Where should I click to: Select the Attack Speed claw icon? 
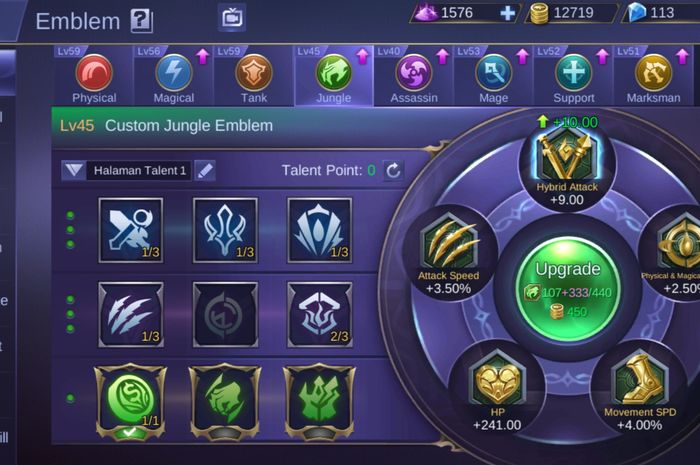448,246
